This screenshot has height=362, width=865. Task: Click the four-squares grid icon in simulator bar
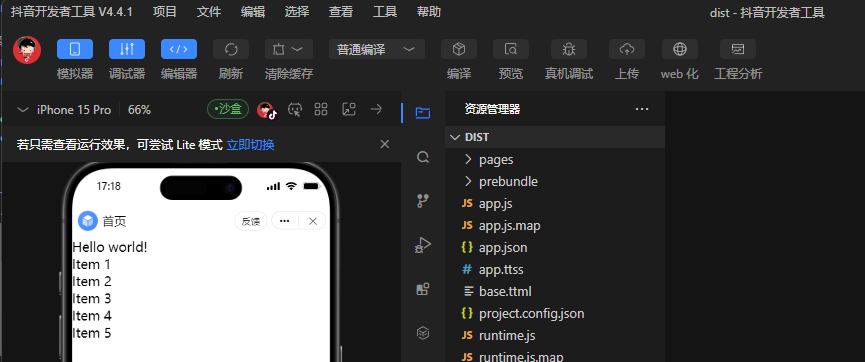point(321,109)
